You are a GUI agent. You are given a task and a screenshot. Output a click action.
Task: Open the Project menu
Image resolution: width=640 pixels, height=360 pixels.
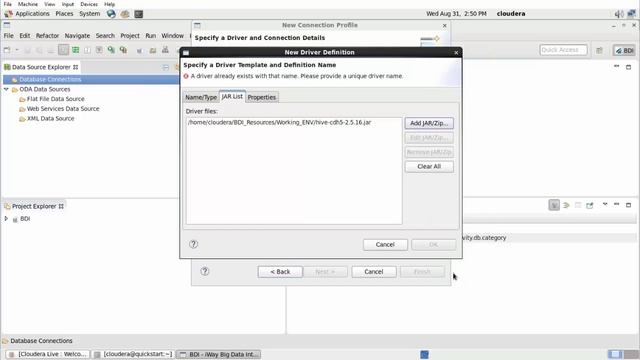[130, 36]
